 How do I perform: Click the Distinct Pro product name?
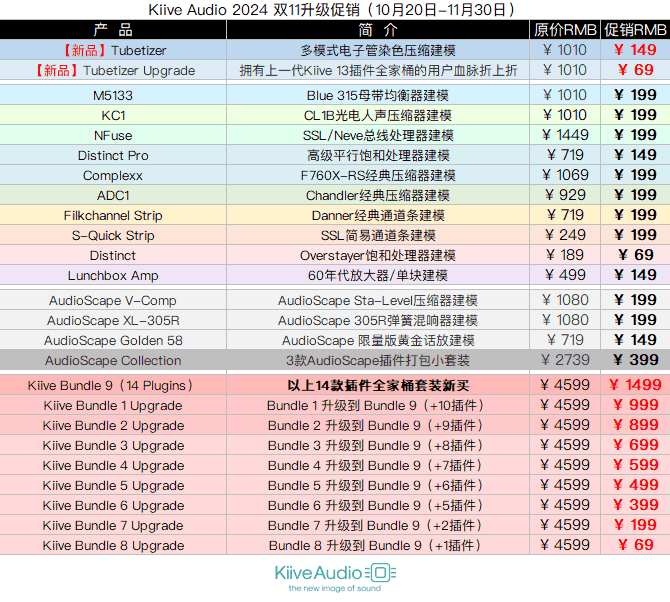113,156
